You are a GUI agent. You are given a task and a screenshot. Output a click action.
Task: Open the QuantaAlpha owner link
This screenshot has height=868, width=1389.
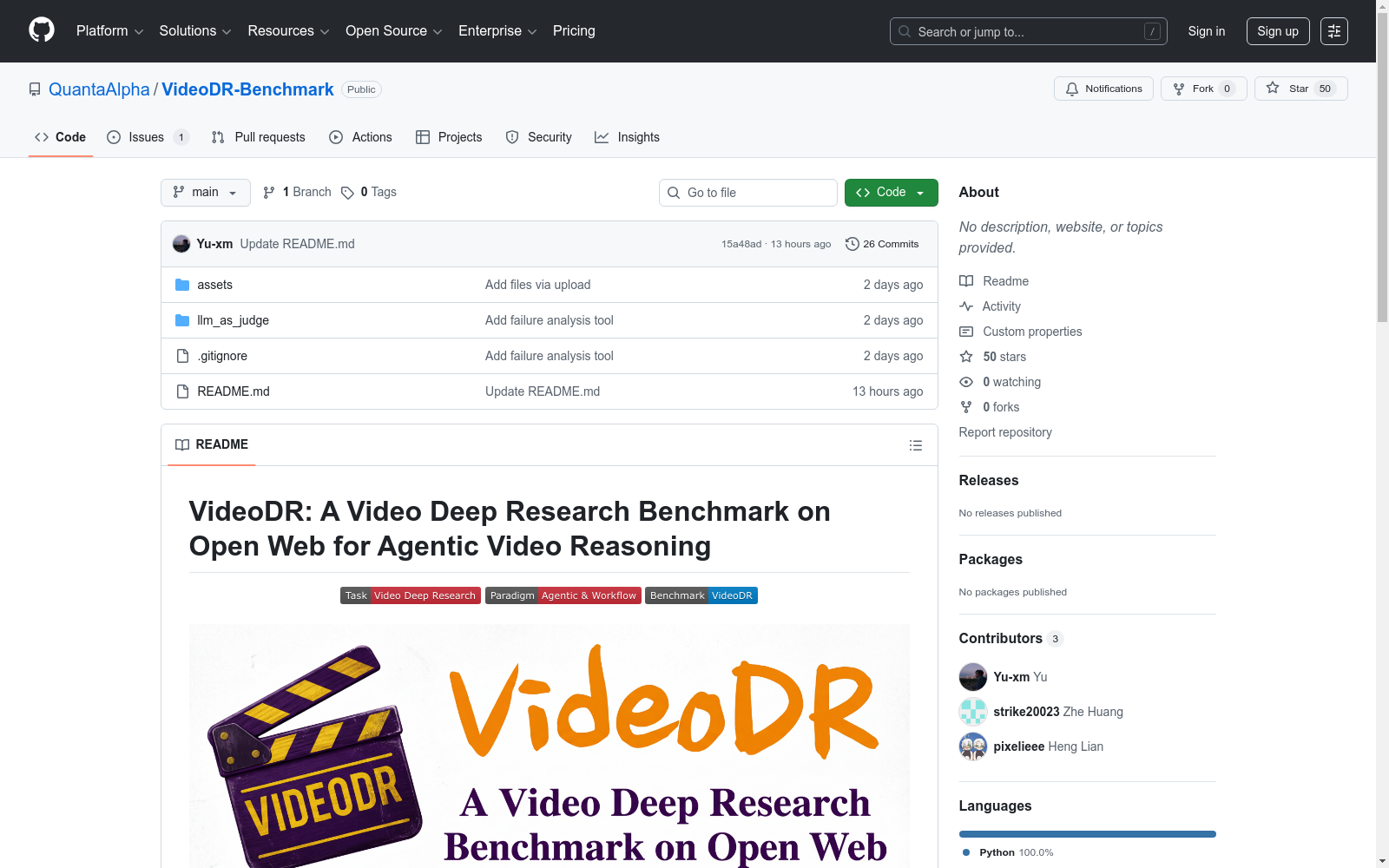click(99, 89)
